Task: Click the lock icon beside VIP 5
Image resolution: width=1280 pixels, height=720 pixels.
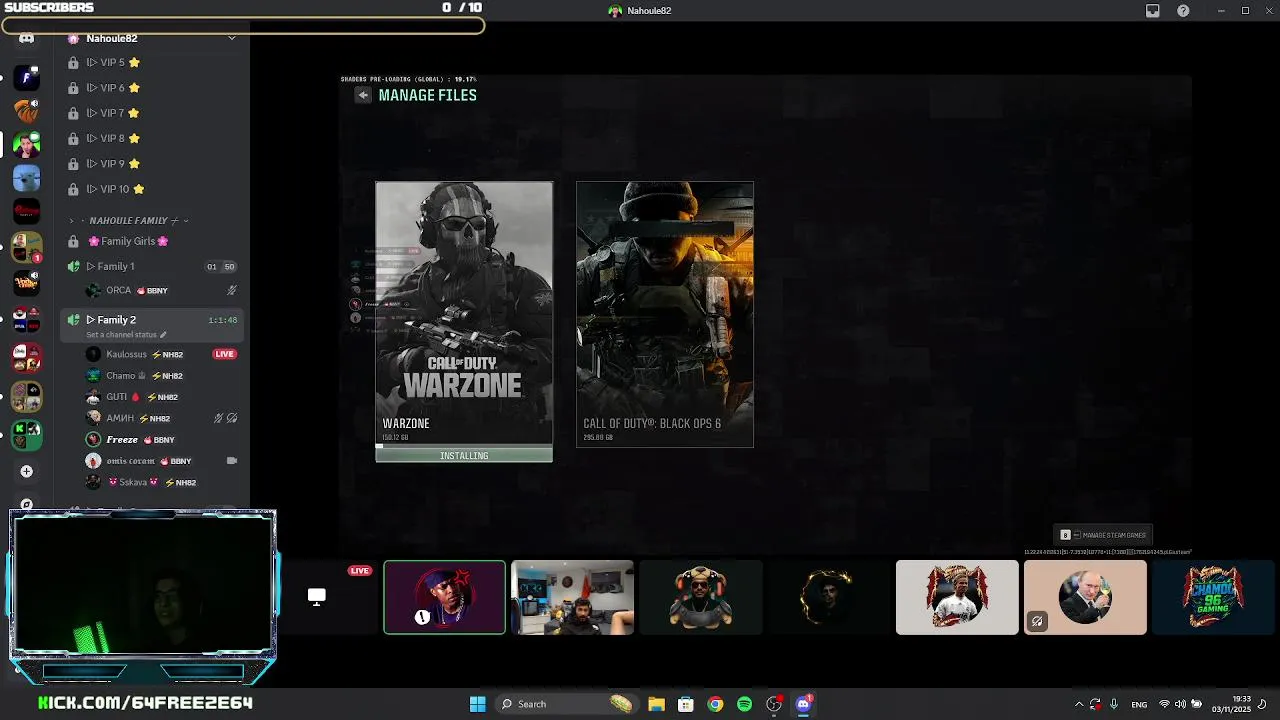Action: pos(73,62)
